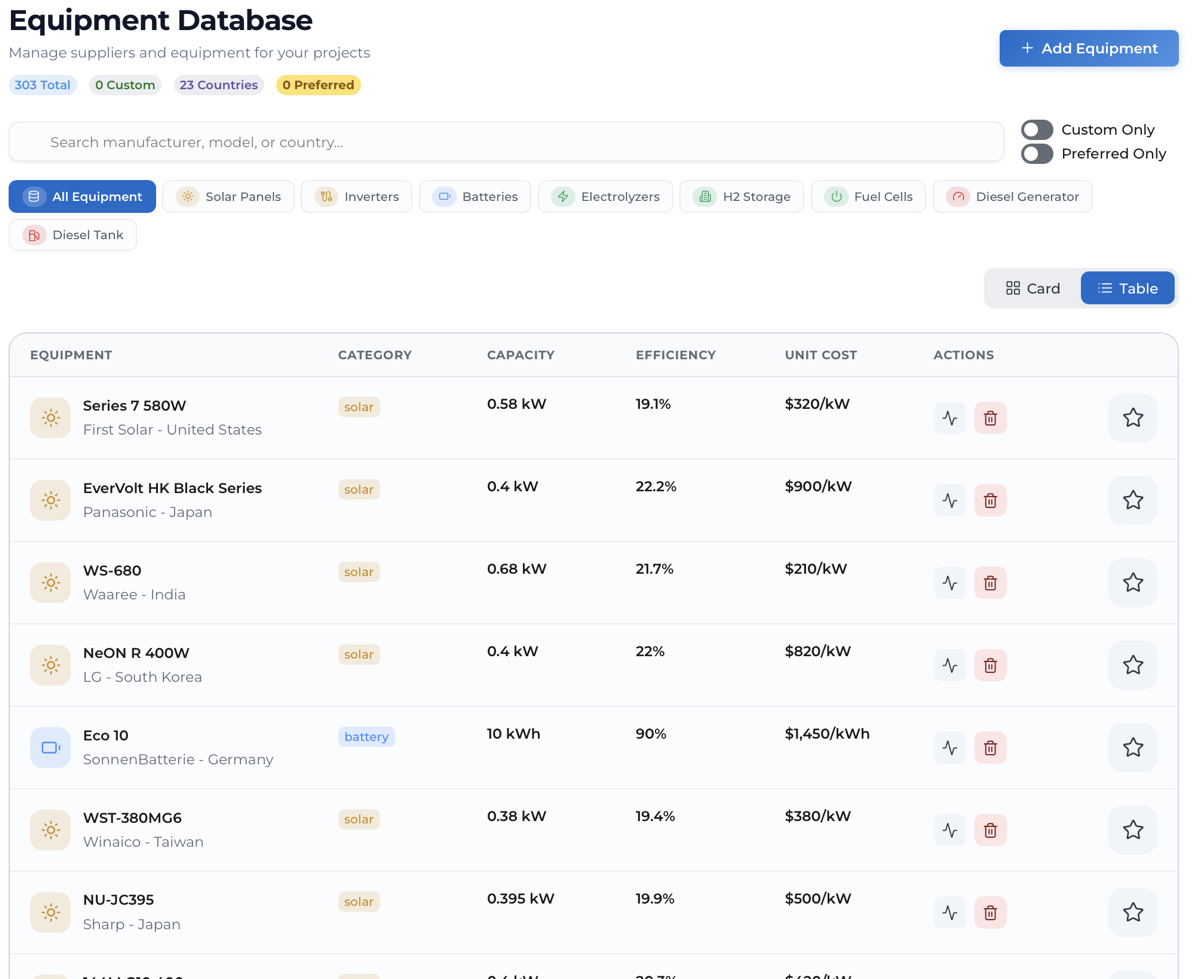This screenshot has width=1200, height=979.
Task: Filter by Fuel Cells
Action: (869, 197)
